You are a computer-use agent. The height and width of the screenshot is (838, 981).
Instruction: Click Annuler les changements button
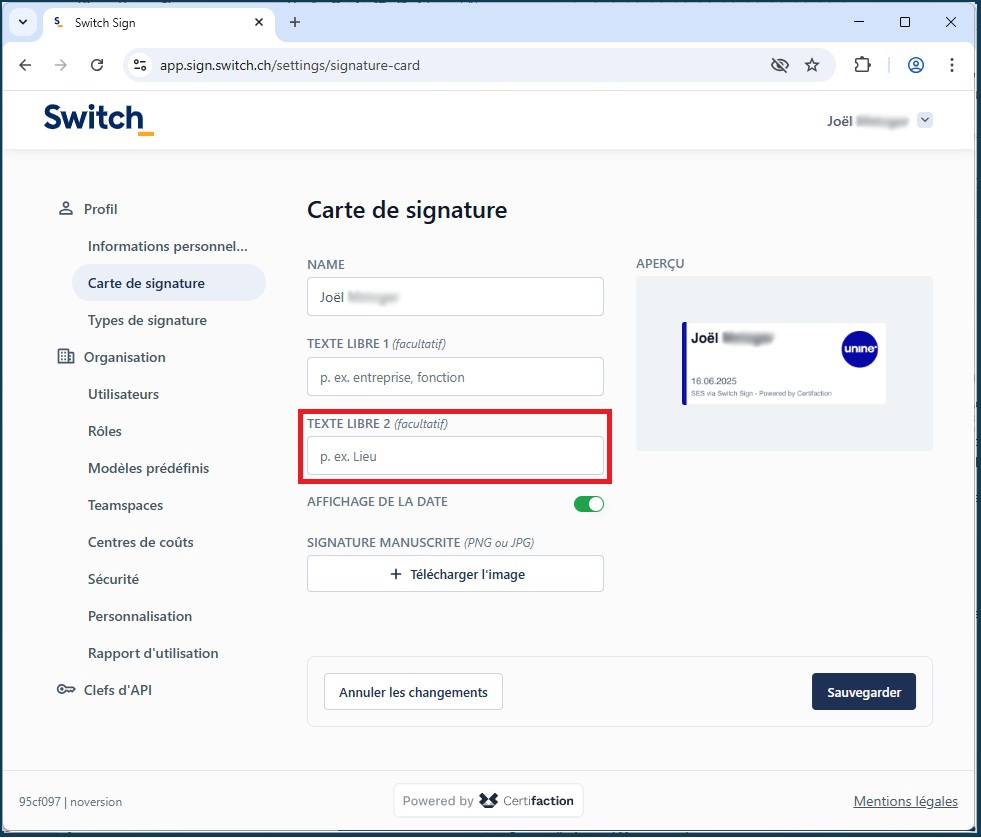point(413,692)
